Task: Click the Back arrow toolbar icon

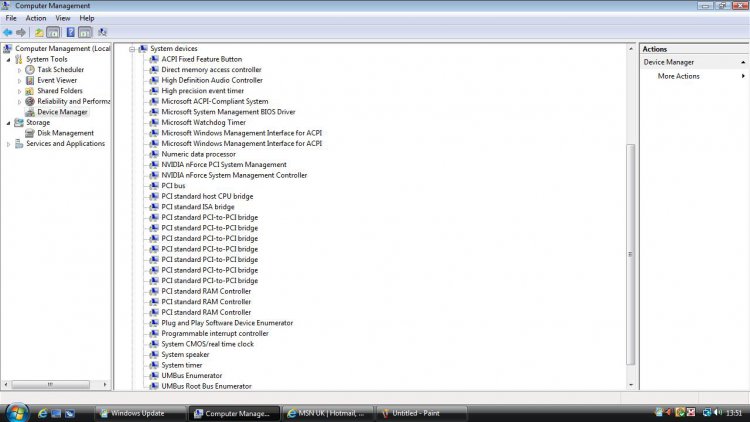Action: (8, 33)
